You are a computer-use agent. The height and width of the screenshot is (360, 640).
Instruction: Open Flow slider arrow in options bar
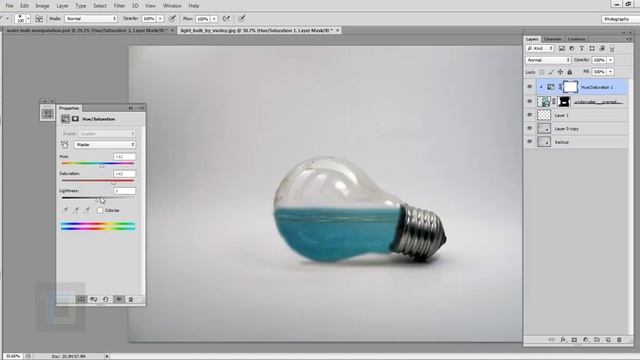[x=214, y=19]
